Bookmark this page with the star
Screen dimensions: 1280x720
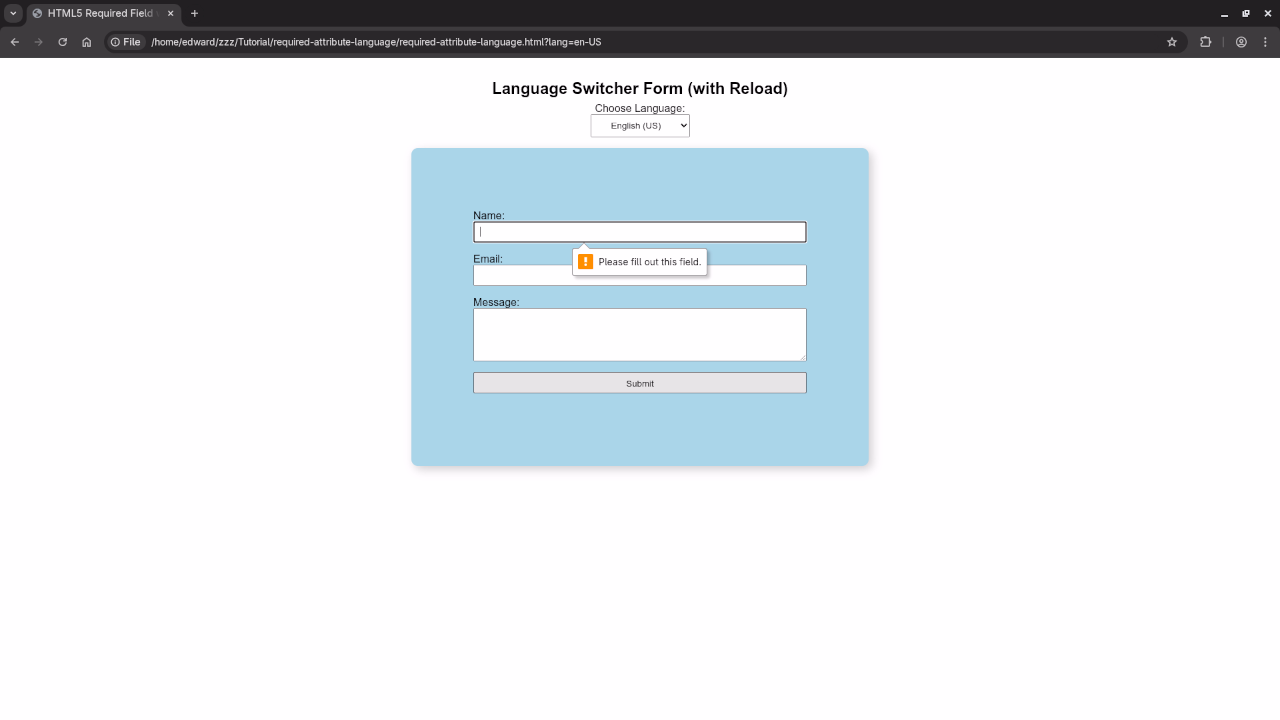pyautogui.click(x=1172, y=42)
